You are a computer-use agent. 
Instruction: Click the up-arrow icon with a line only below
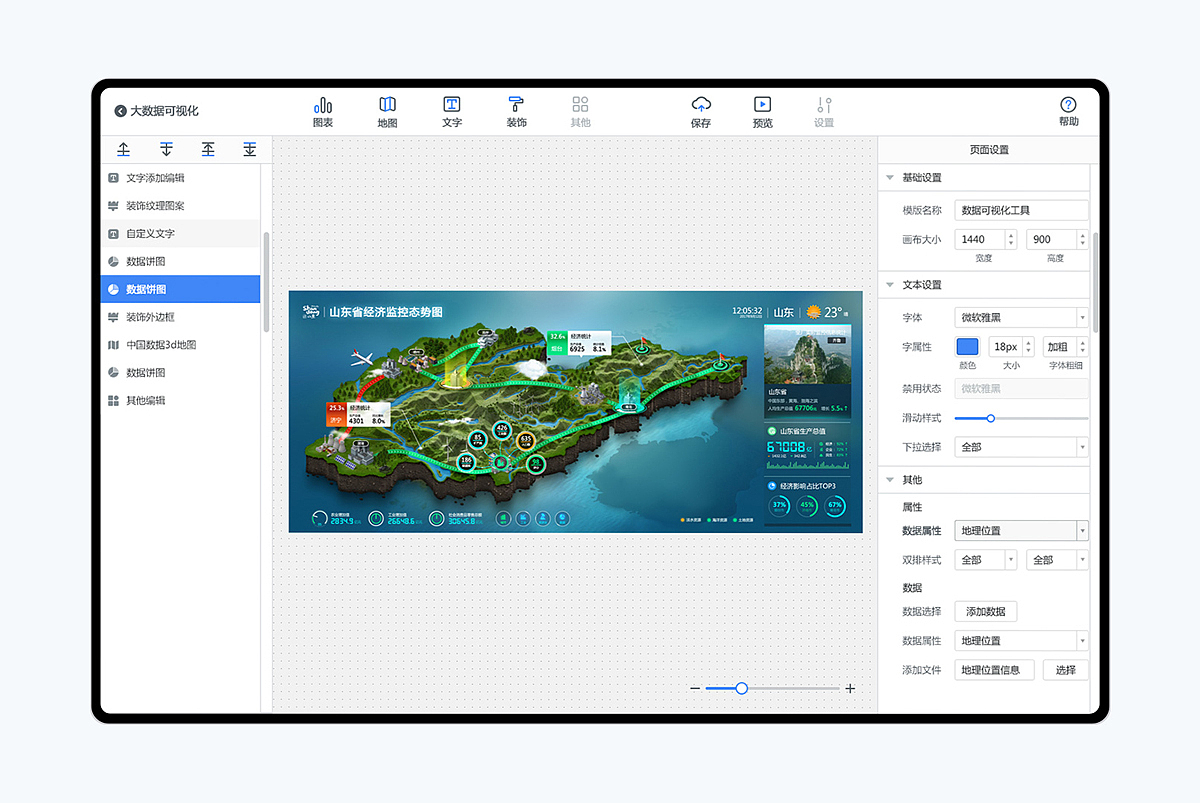[124, 149]
